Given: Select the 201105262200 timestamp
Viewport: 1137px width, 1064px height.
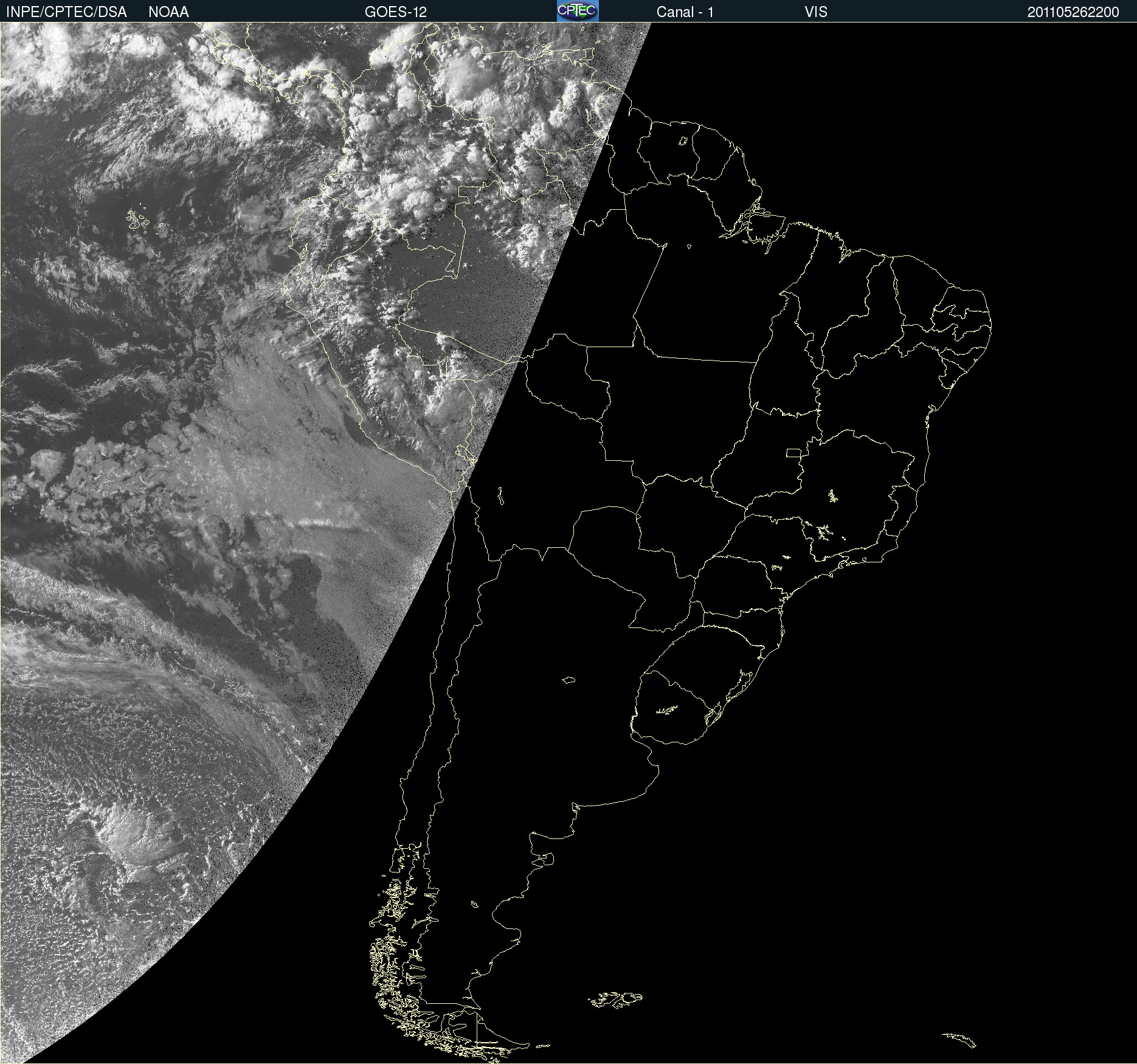Looking at the screenshot, I should [1073, 12].
